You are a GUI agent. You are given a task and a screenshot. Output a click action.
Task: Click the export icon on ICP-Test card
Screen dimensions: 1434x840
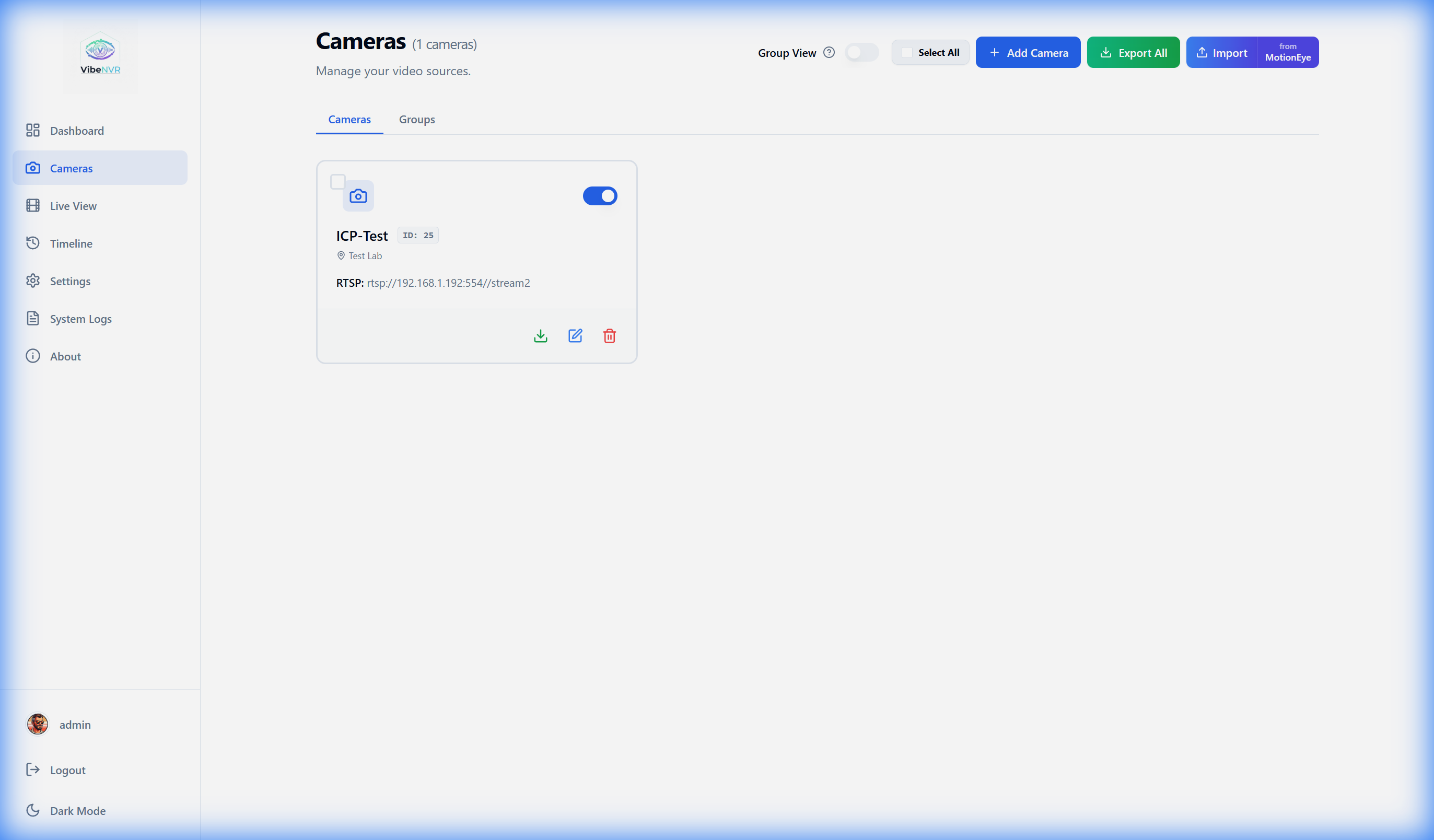pyautogui.click(x=541, y=336)
